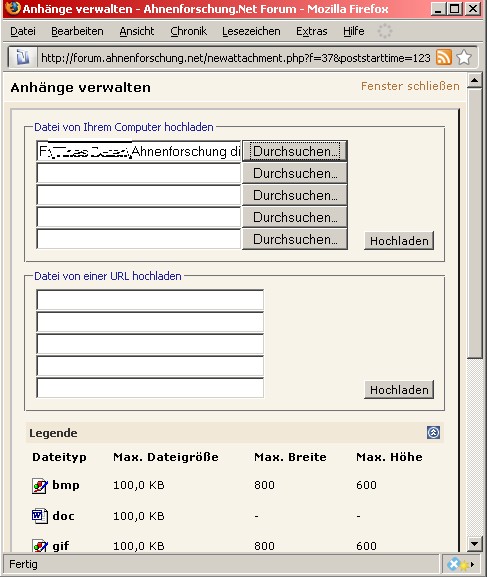Click the last Durchsuchen button
487x577 pixels.
[295, 239]
